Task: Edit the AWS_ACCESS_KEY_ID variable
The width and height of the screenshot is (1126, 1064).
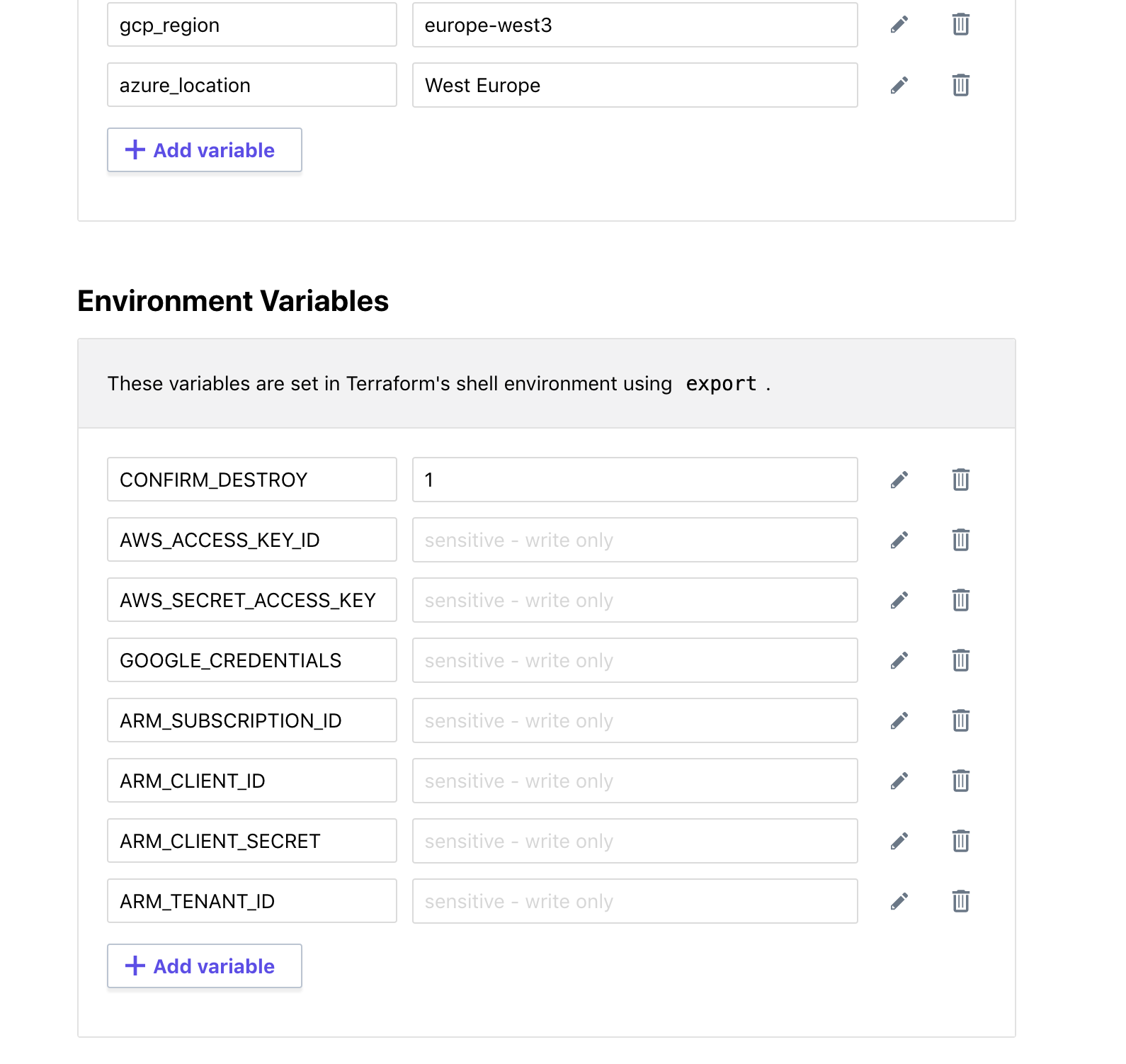Action: [899, 540]
